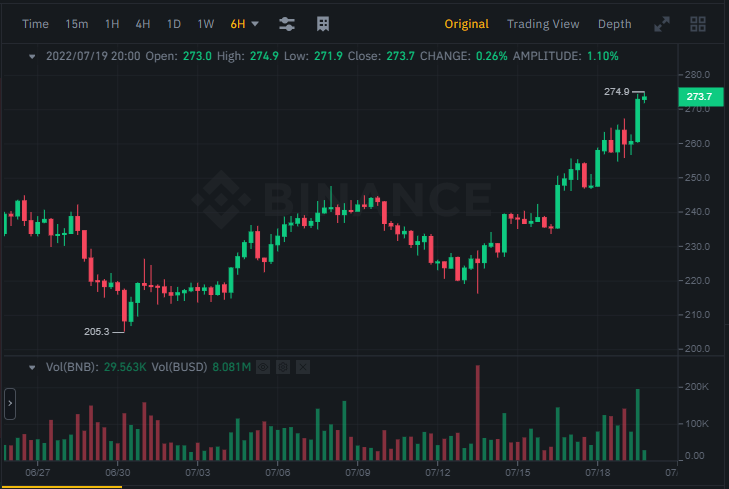Collapse the candle OHLC info row
Image resolution: width=729 pixels, height=489 pixels.
tap(32, 56)
